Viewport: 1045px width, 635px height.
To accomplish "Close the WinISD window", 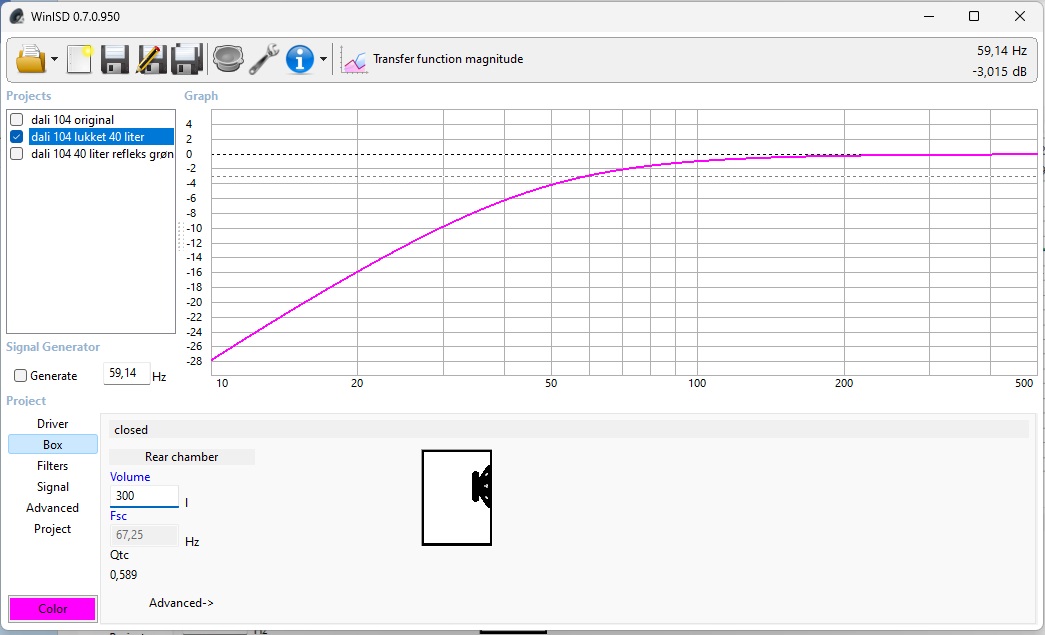I will [x=1020, y=16].
